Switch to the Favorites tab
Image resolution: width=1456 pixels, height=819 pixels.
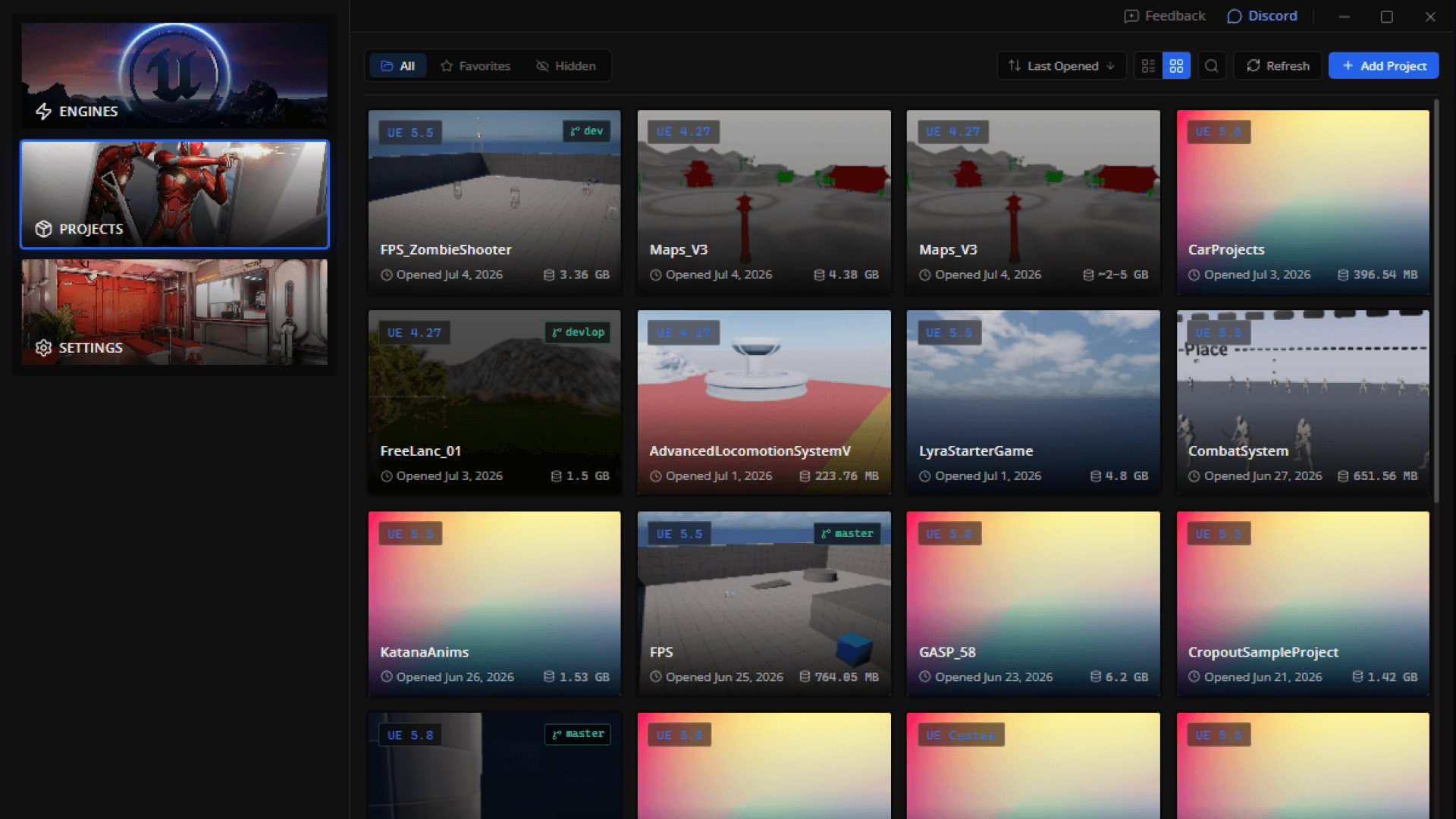pos(475,66)
